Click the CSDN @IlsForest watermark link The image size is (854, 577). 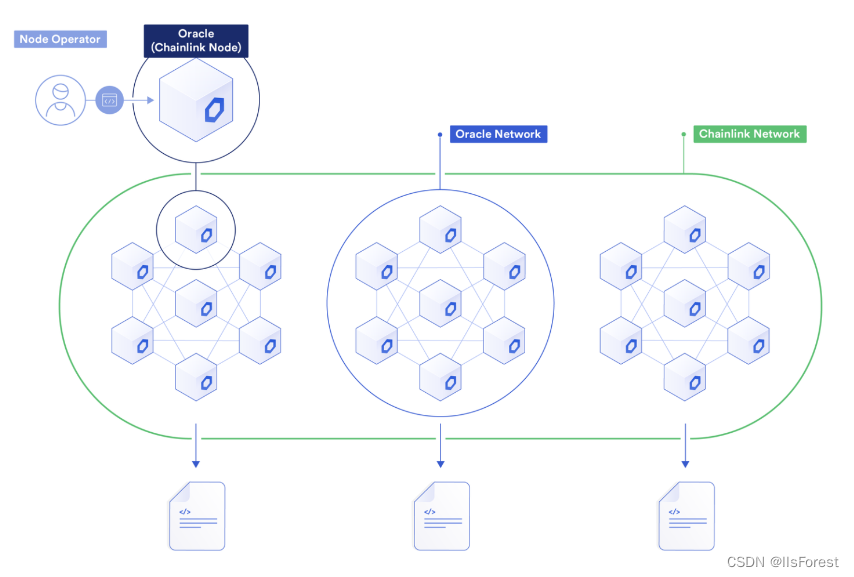[783, 563]
